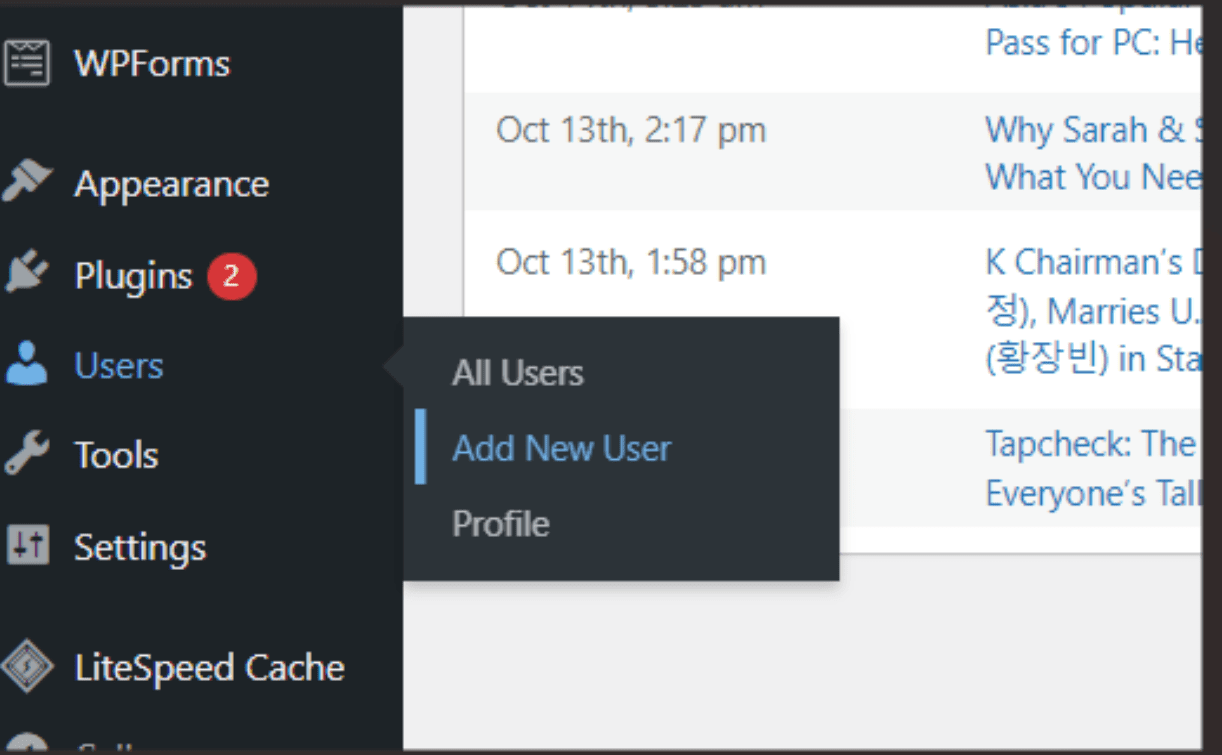Open Settings via the sliders icon
This screenshot has width=1222, height=755.
coord(26,547)
